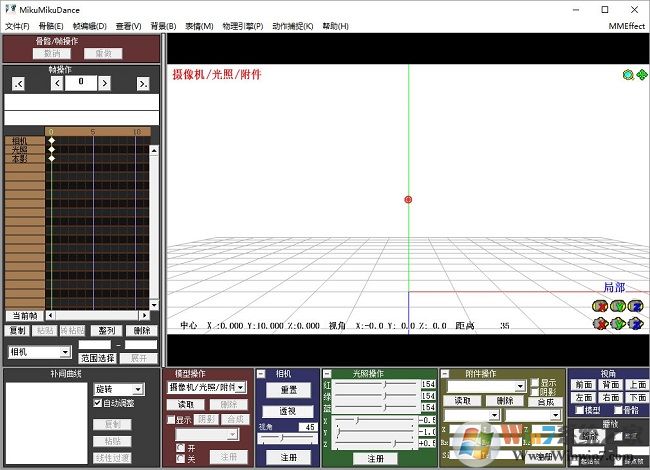Jump to the next keyframe with >. button
This screenshot has height=470, width=650.
click(143, 84)
